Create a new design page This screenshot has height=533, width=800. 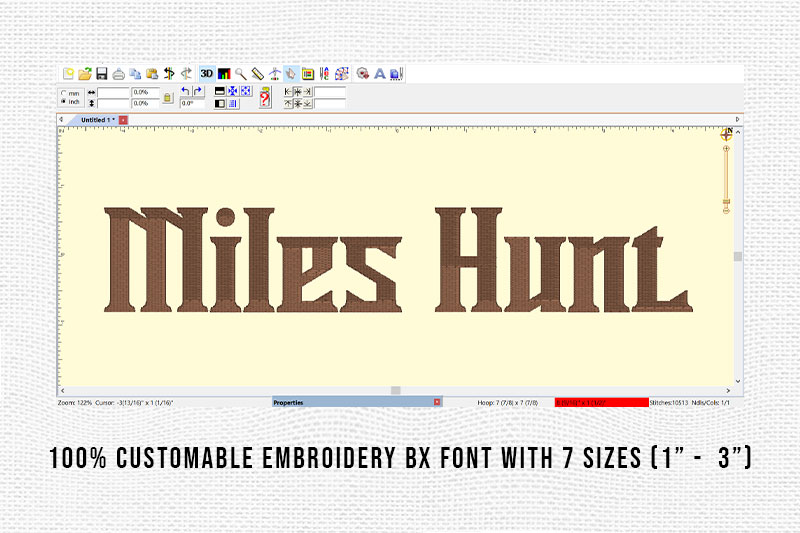pos(68,74)
